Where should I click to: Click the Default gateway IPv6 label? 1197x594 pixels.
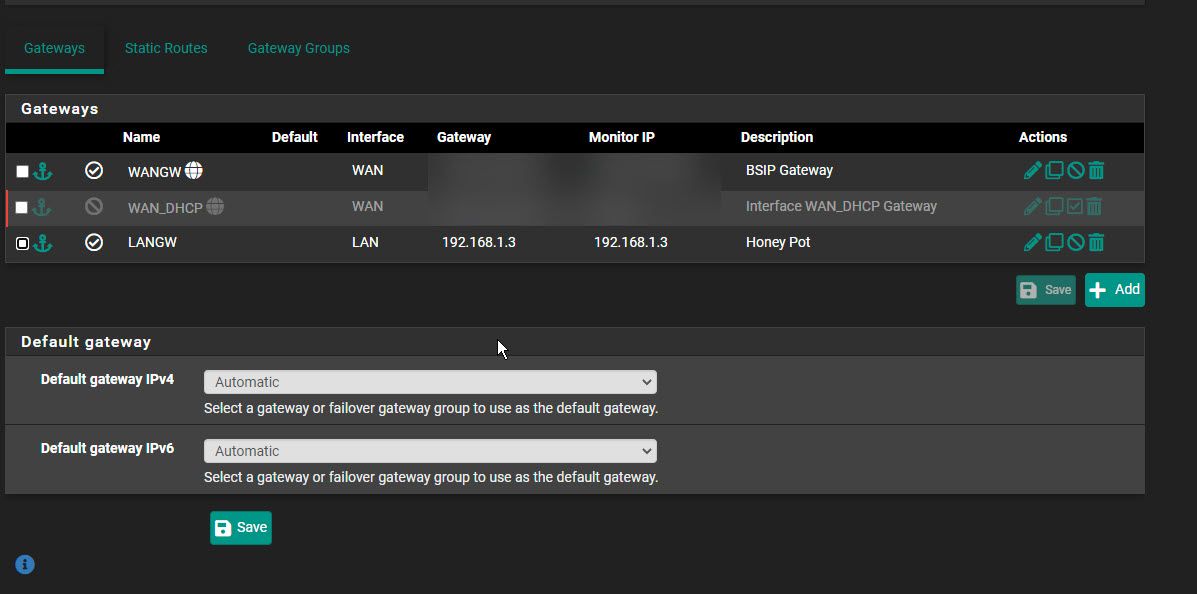108,448
